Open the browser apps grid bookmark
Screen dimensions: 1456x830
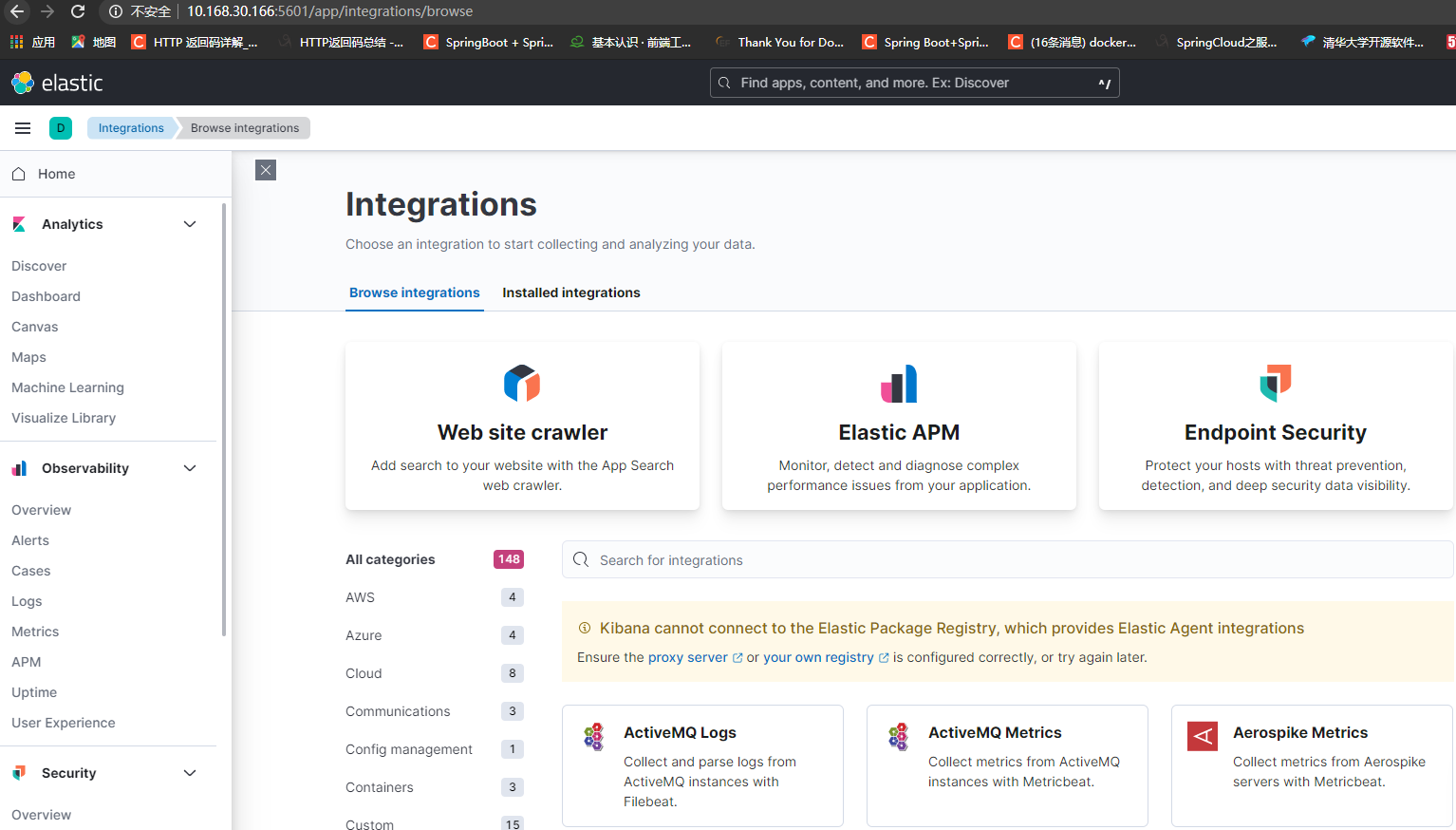[32, 42]
